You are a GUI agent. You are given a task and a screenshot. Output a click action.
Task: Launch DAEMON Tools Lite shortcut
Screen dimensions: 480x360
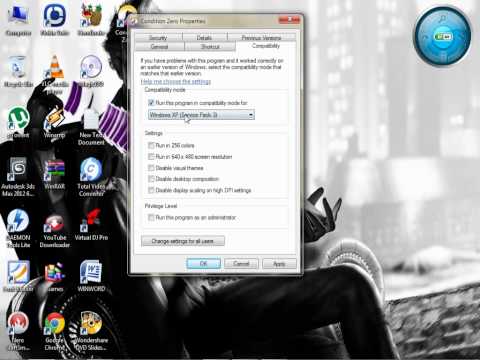click(x=18, y=228)
